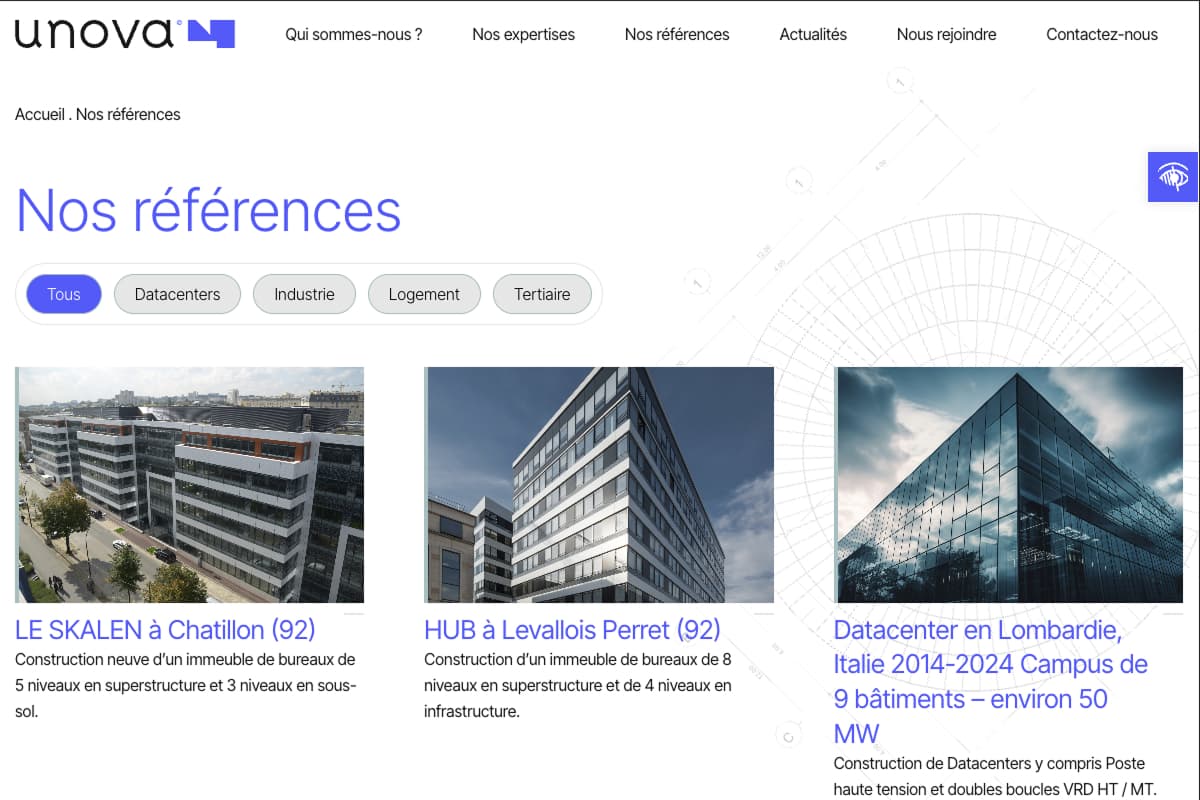Open the Lombardie datacenter glass building image

1009,485
